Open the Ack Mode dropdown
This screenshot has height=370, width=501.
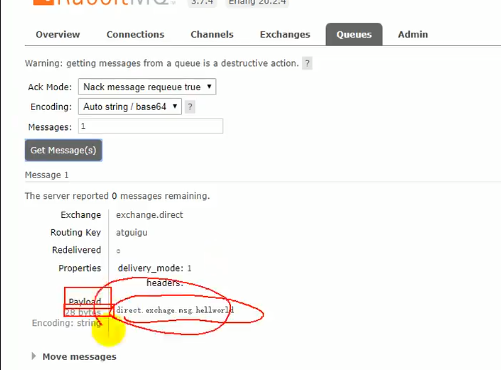pos(147,87)
